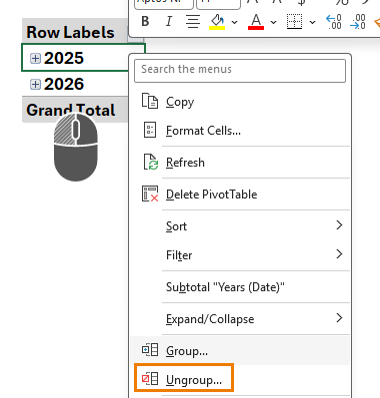Click the Sort submenu arrow
Image resolution: width=380 pixels, height=398 pixels.
339,225
